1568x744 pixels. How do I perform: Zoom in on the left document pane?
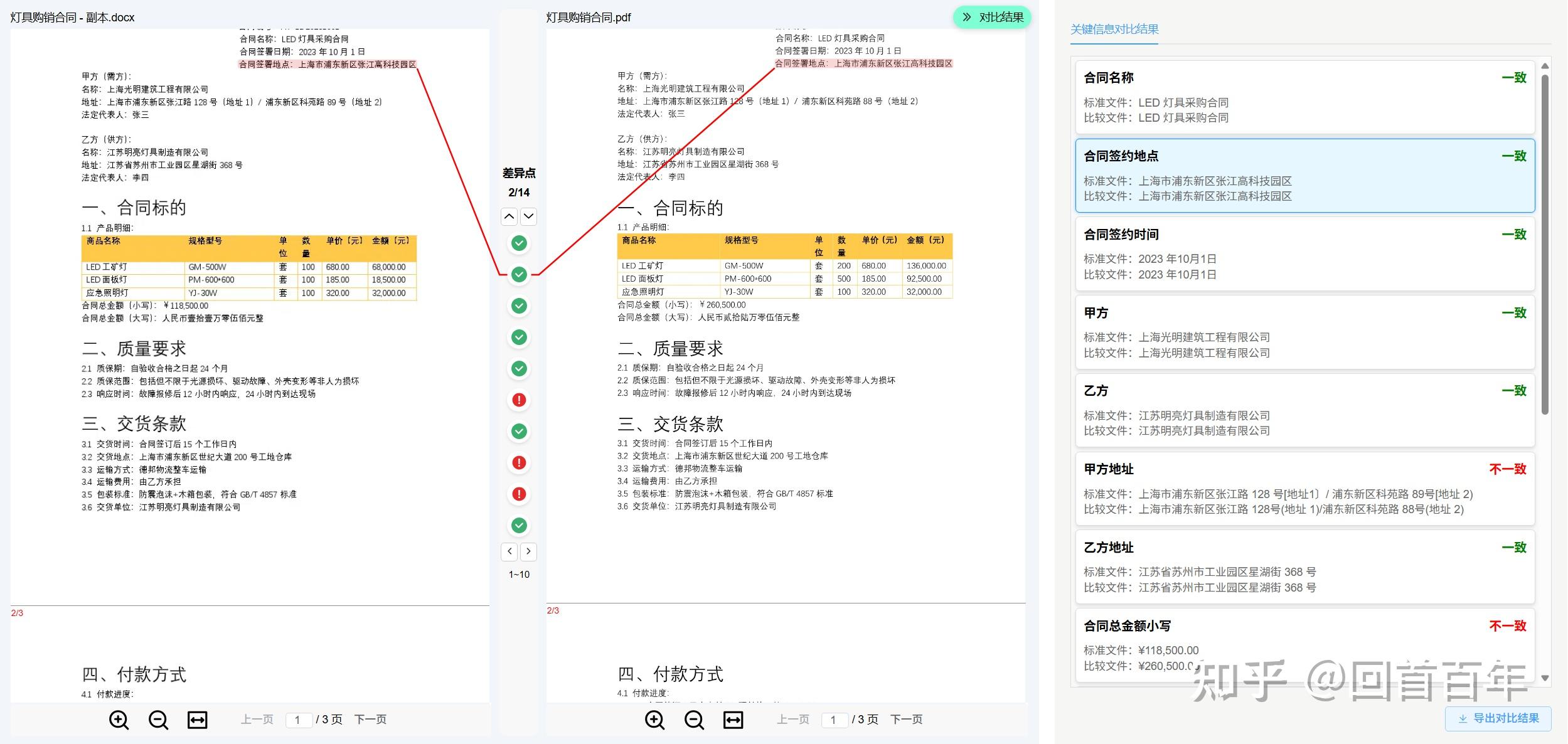[x=118, y=720]
